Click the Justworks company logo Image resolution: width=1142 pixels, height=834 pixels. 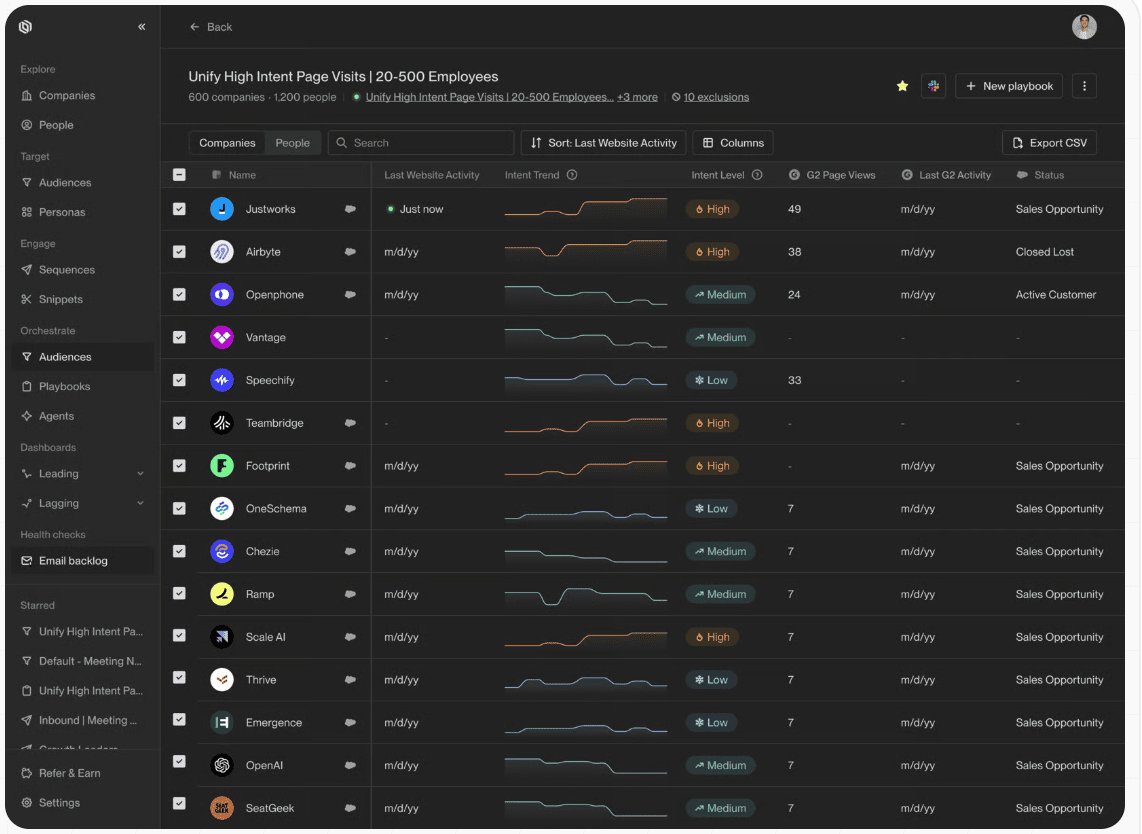222,209
